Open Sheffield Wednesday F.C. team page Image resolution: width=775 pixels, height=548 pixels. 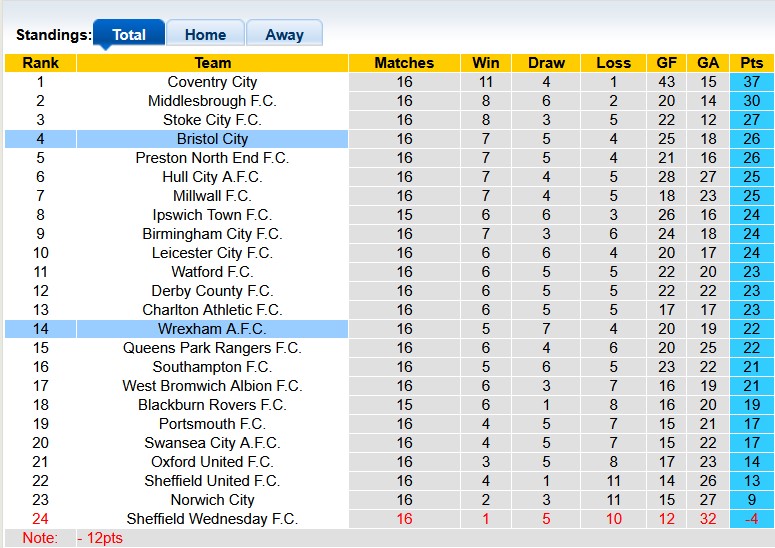212,519
